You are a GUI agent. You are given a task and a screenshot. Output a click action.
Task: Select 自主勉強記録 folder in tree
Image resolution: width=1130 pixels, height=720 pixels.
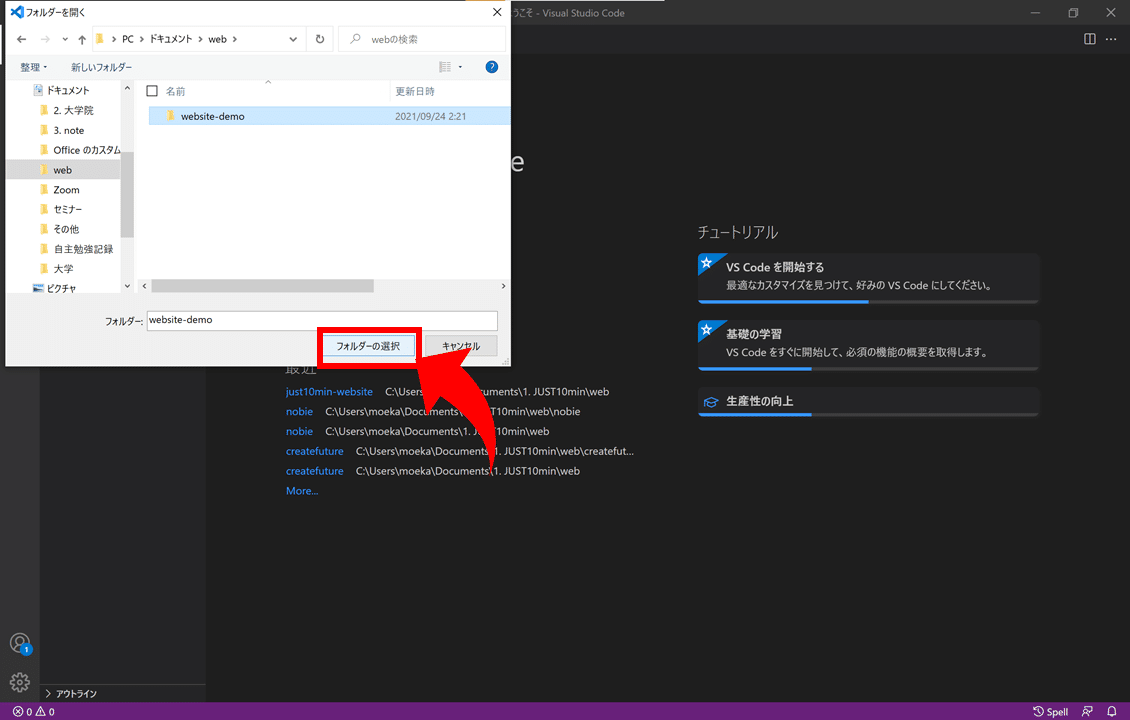(83, 249)
